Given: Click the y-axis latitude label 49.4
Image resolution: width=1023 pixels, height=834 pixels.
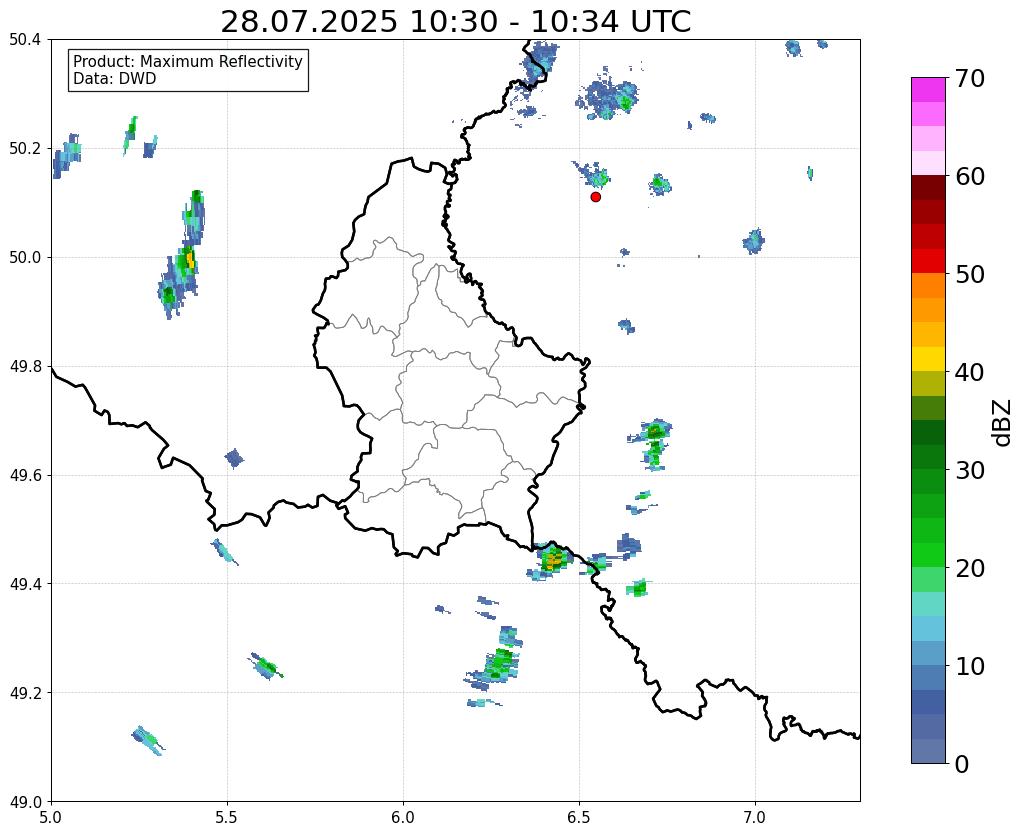Looking at the screenshot, I should 25,584.
